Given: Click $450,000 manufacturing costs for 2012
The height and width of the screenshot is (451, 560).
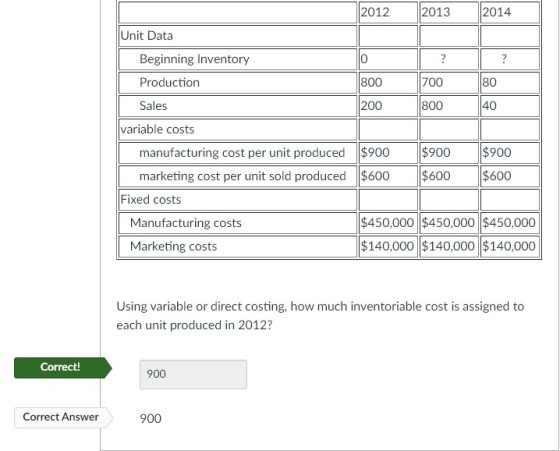Looking at the screenshot, I should pyautogui.click(x=388, y=223).
